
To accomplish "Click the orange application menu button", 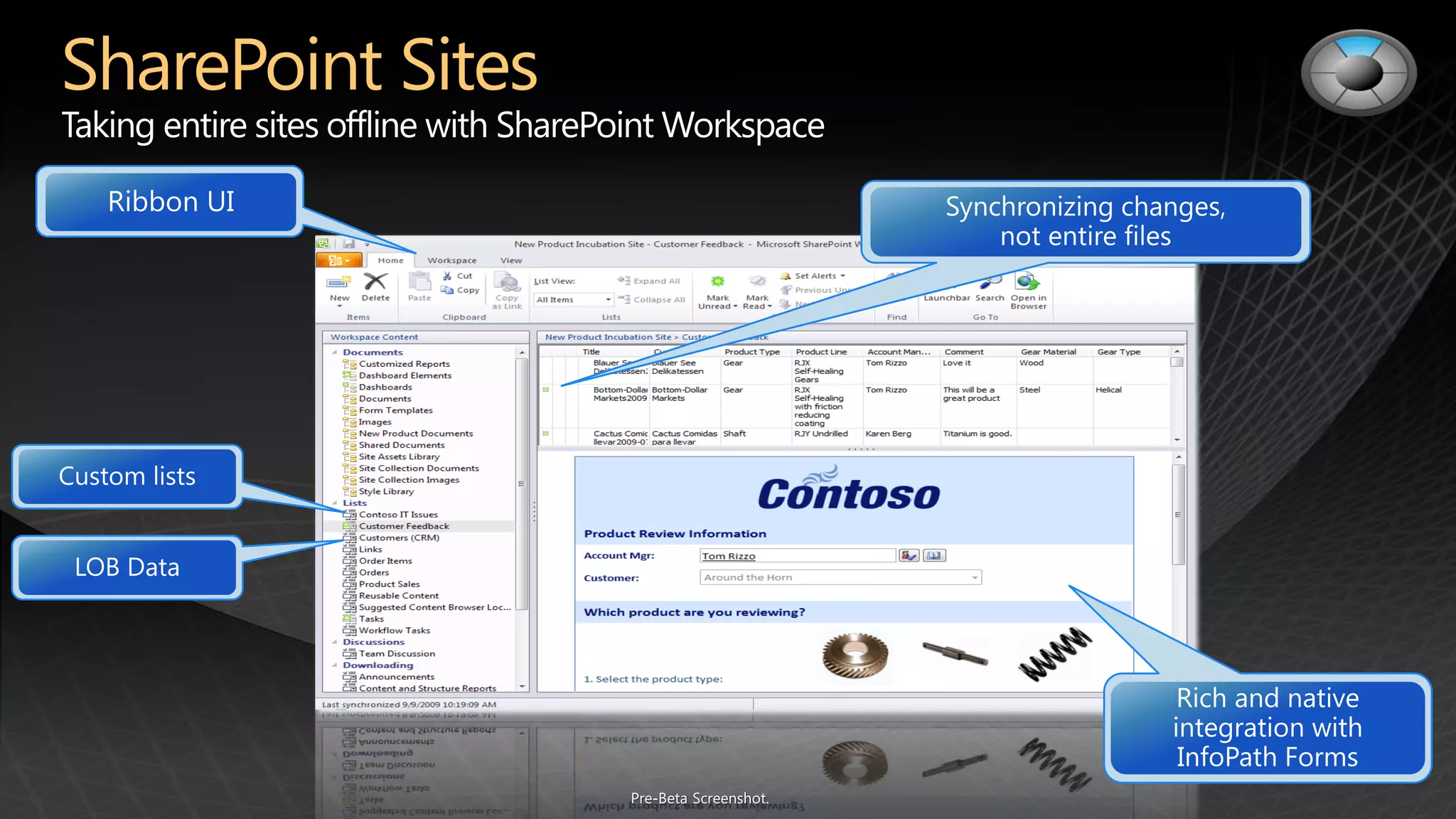I will tap(339, 260).
